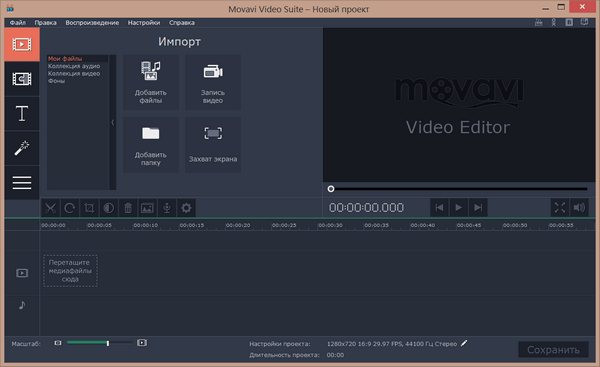This screenshot has width=600, height=367.
Task: Click the Odnoklassniki icon top right
Action: (554, 23)
